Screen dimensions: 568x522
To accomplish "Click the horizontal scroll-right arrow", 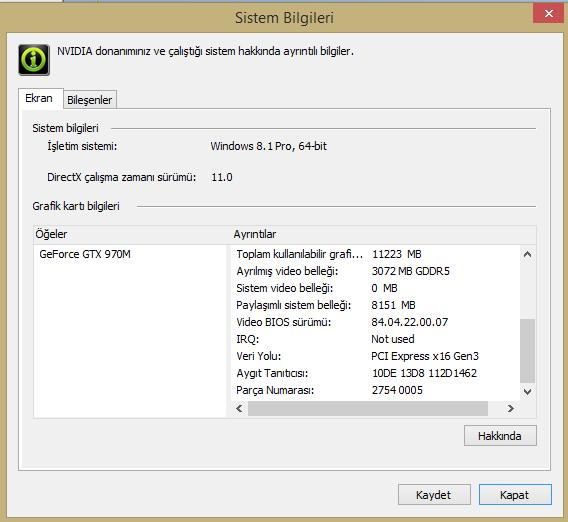I will 511,409.
